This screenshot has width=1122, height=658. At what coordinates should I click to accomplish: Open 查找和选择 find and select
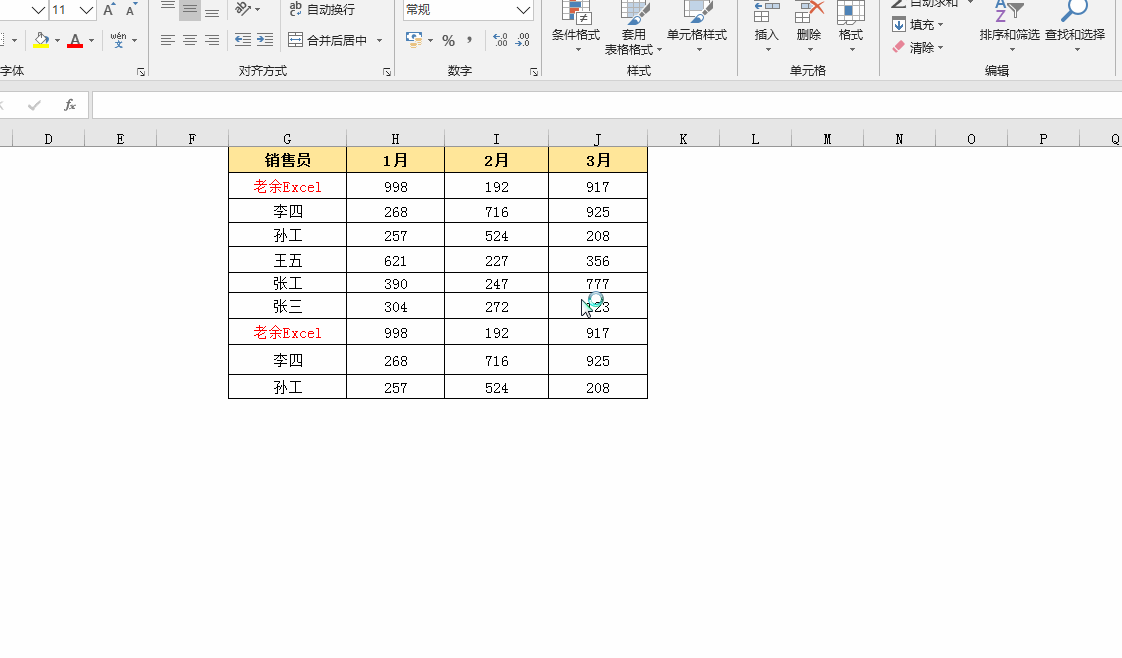coord(1075,27)
